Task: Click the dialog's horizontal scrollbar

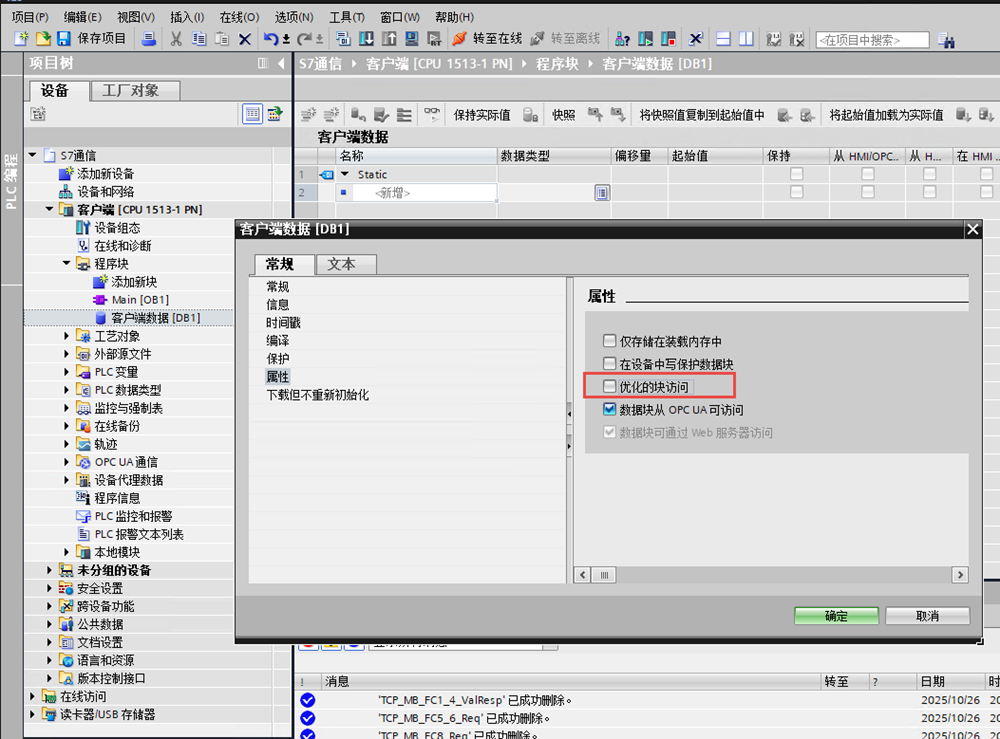Action: (x=770, y=575)
